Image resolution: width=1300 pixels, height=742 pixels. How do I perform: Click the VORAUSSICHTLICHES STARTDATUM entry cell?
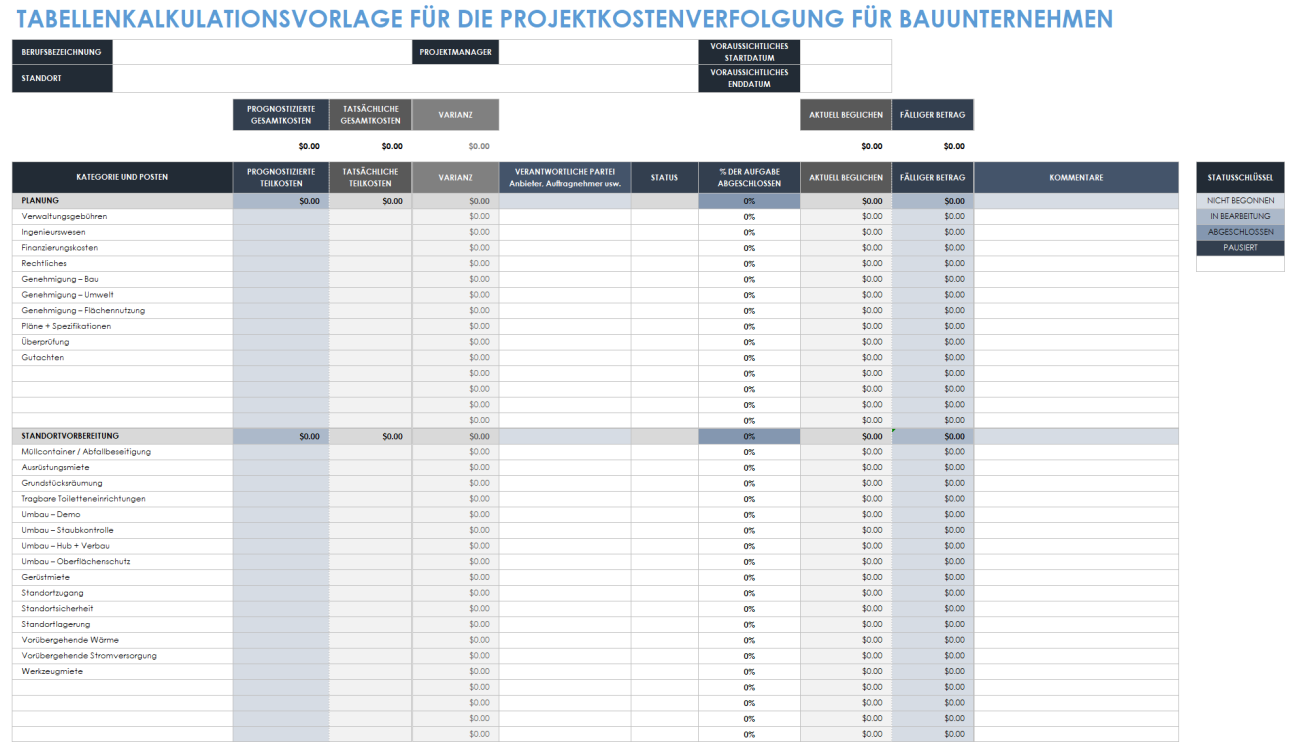[x=845, y=51]
